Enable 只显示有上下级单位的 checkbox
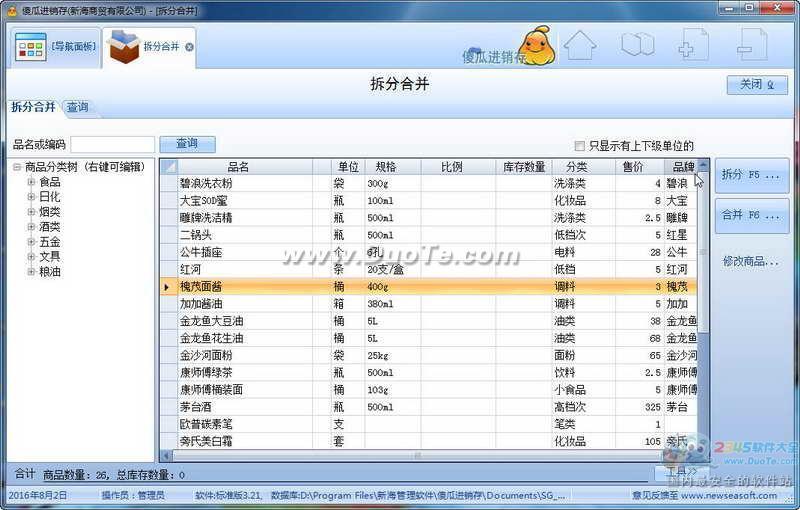Image resolution: width=800 pixels, height=510 pixels. click(x=580, y=146)
